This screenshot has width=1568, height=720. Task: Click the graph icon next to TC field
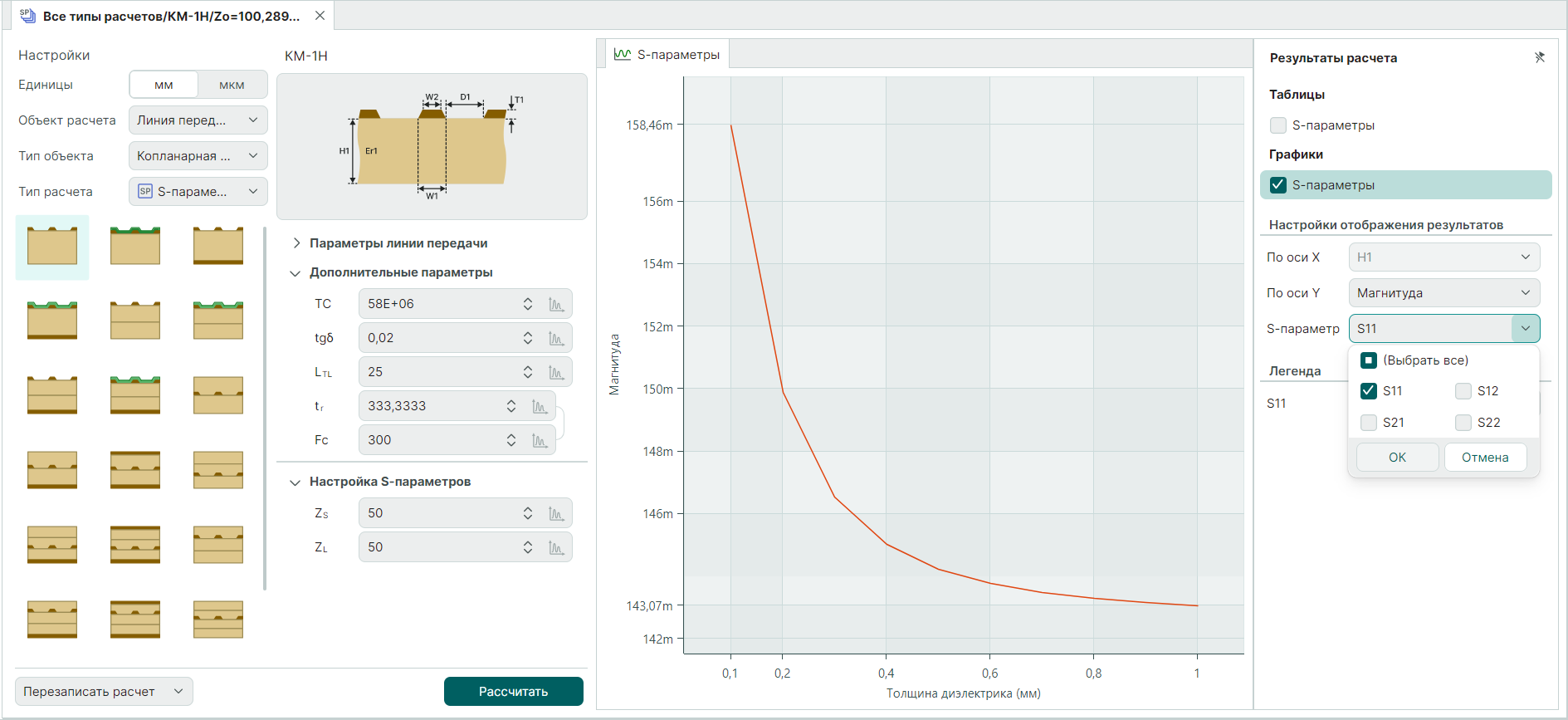(x=556, y=305)
